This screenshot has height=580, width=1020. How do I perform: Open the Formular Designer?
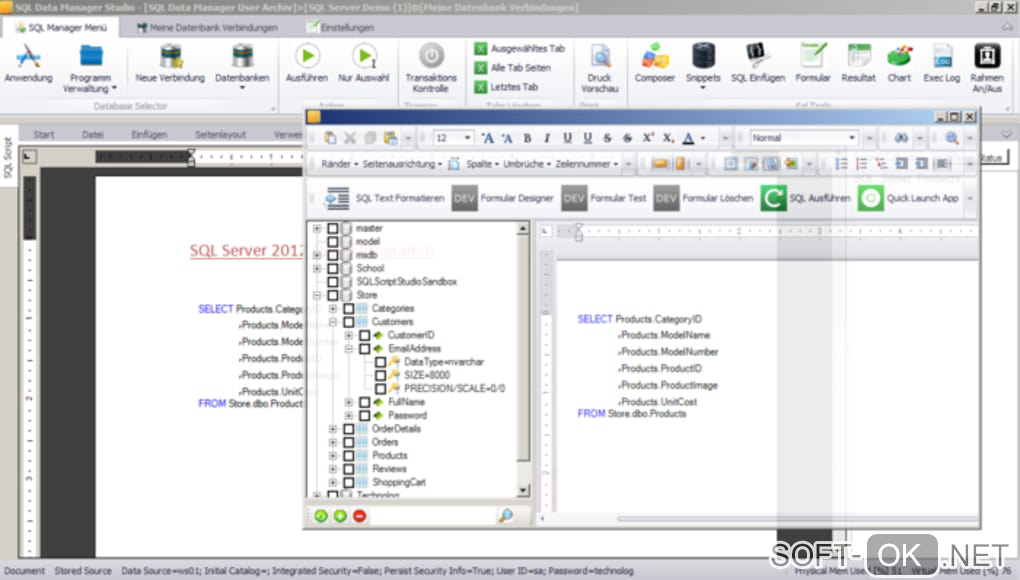coord(503,198)
